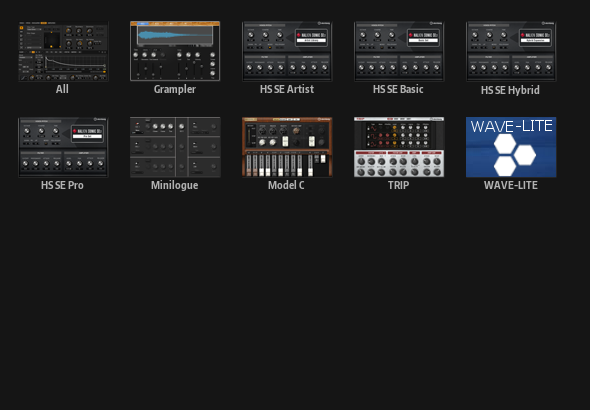The height and width of the screenshot is (410, 590).
Task: Click the "Grampler" label text
Action: coord(175,90)
